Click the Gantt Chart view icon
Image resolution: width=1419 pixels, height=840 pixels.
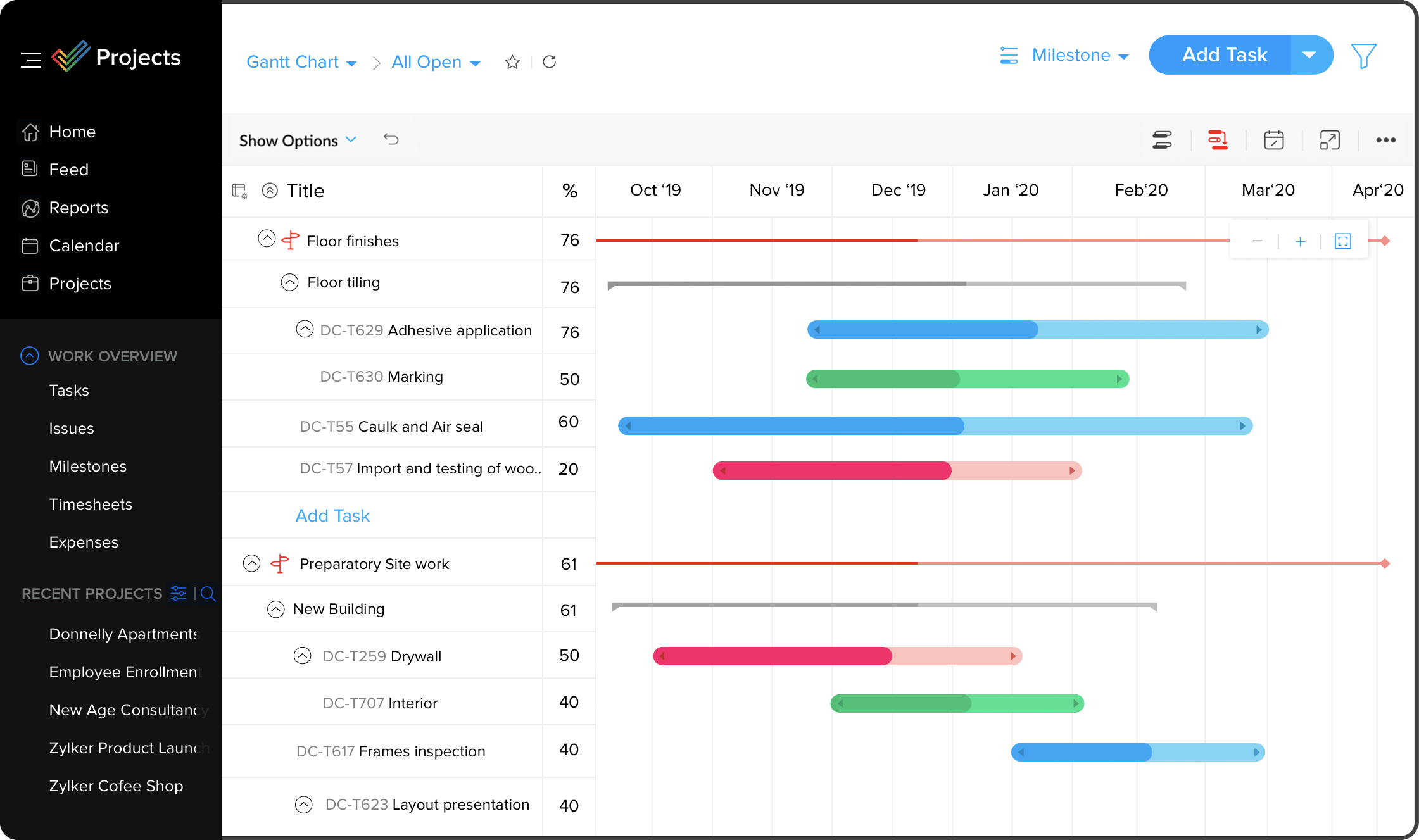tap(1163, 140)
